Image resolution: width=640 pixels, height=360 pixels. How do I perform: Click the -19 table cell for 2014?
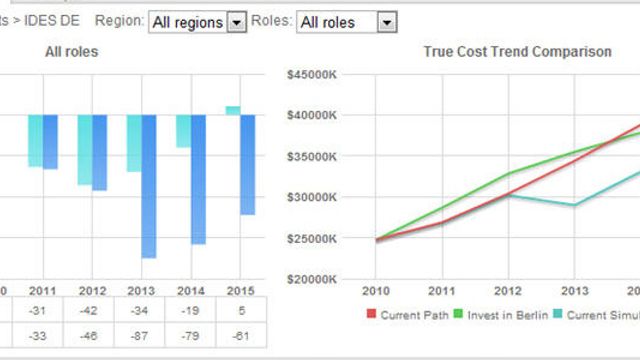190,310
